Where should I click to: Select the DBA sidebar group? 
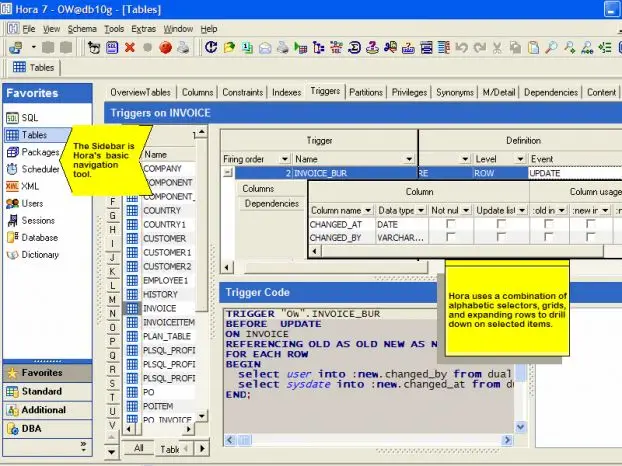(47, 429)
